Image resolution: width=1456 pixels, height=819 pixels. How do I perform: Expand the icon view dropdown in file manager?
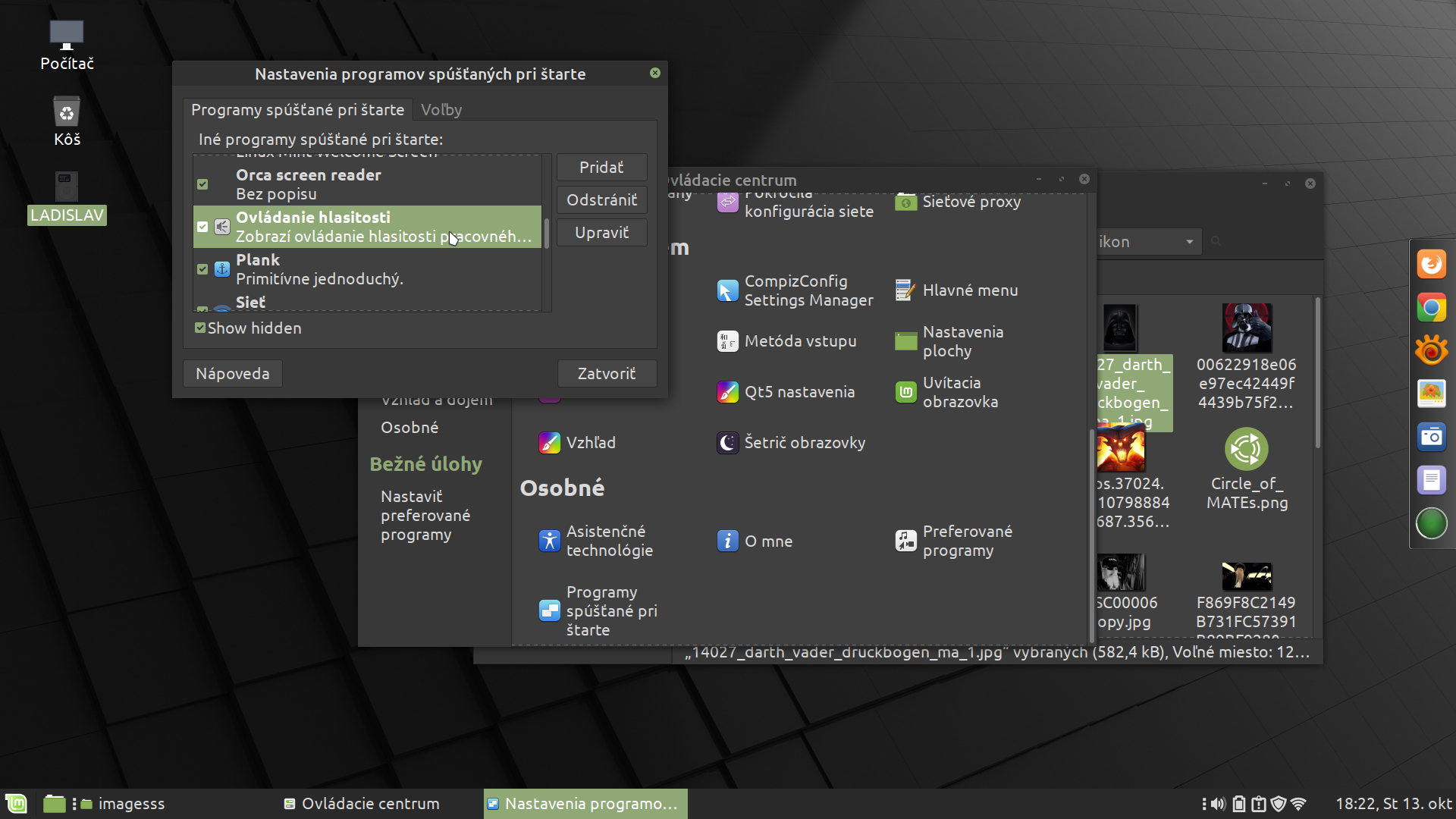click(x=1189, y=242)
